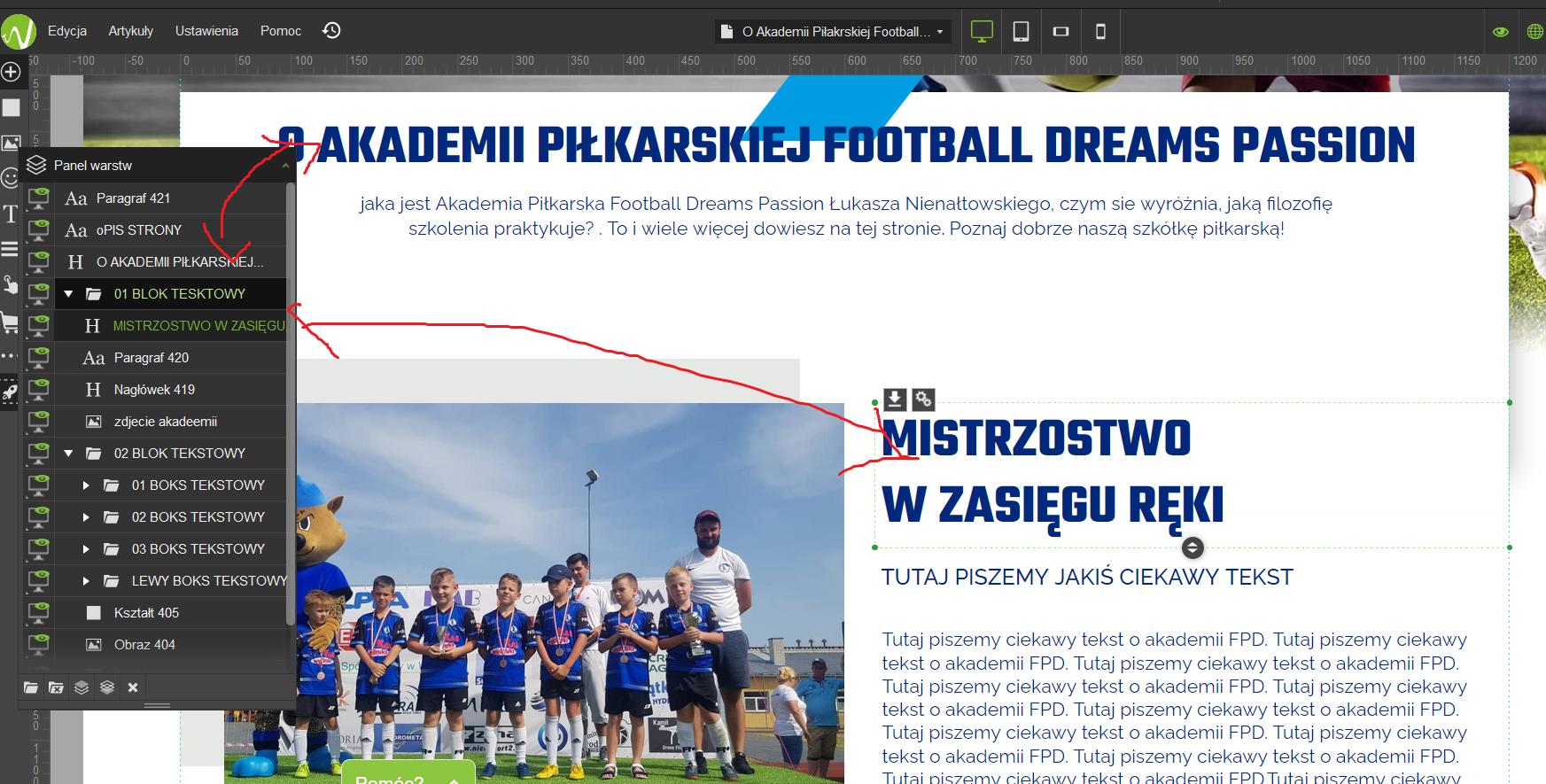Toggle visibility of 02 BLOK TEKSTOWY layer
The image size is (1546, 784).
point(38,454)
